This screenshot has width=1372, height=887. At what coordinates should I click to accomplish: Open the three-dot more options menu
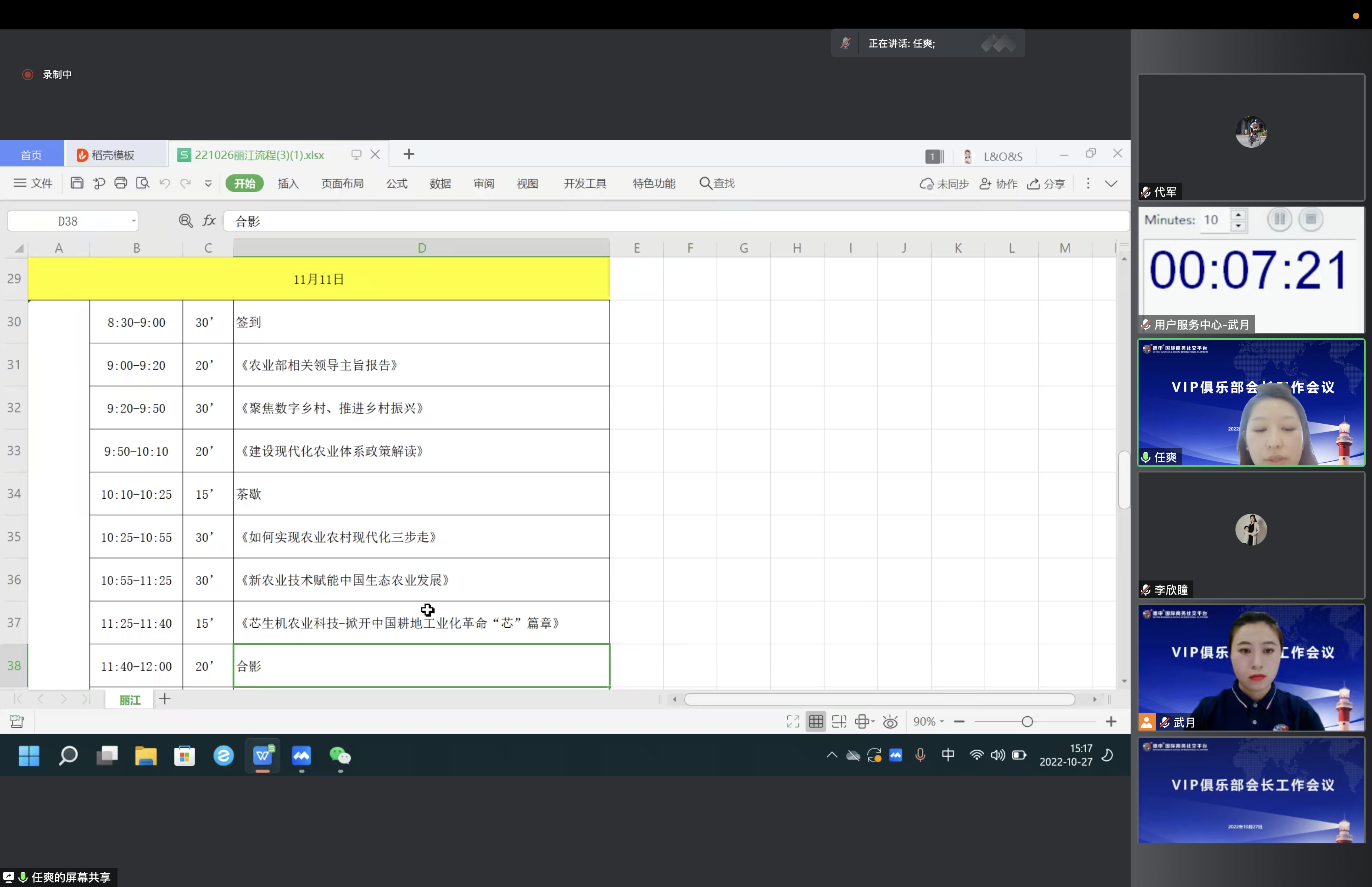1088,183
